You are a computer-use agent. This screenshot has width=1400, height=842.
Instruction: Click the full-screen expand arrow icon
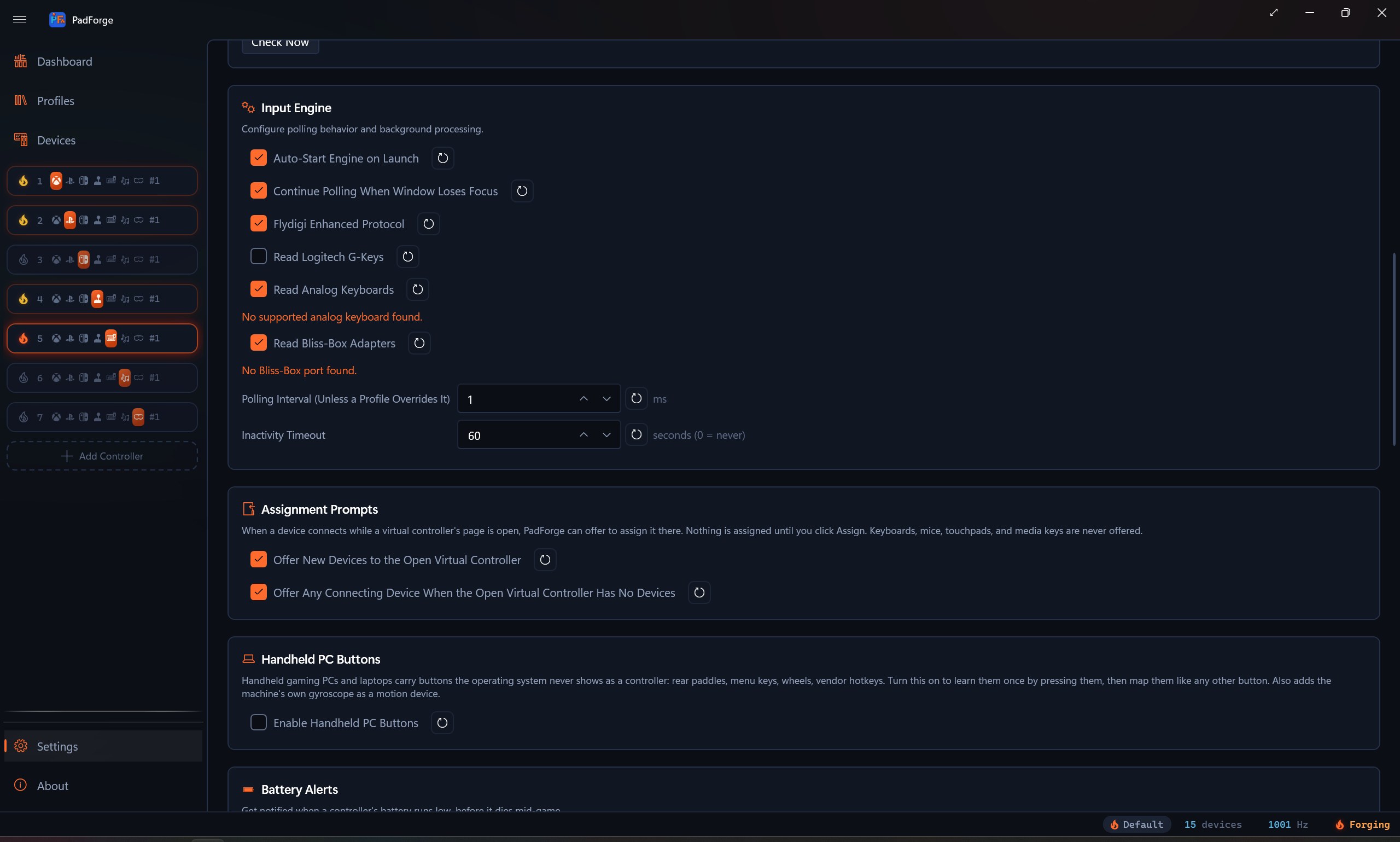[x=1274, y=13]
